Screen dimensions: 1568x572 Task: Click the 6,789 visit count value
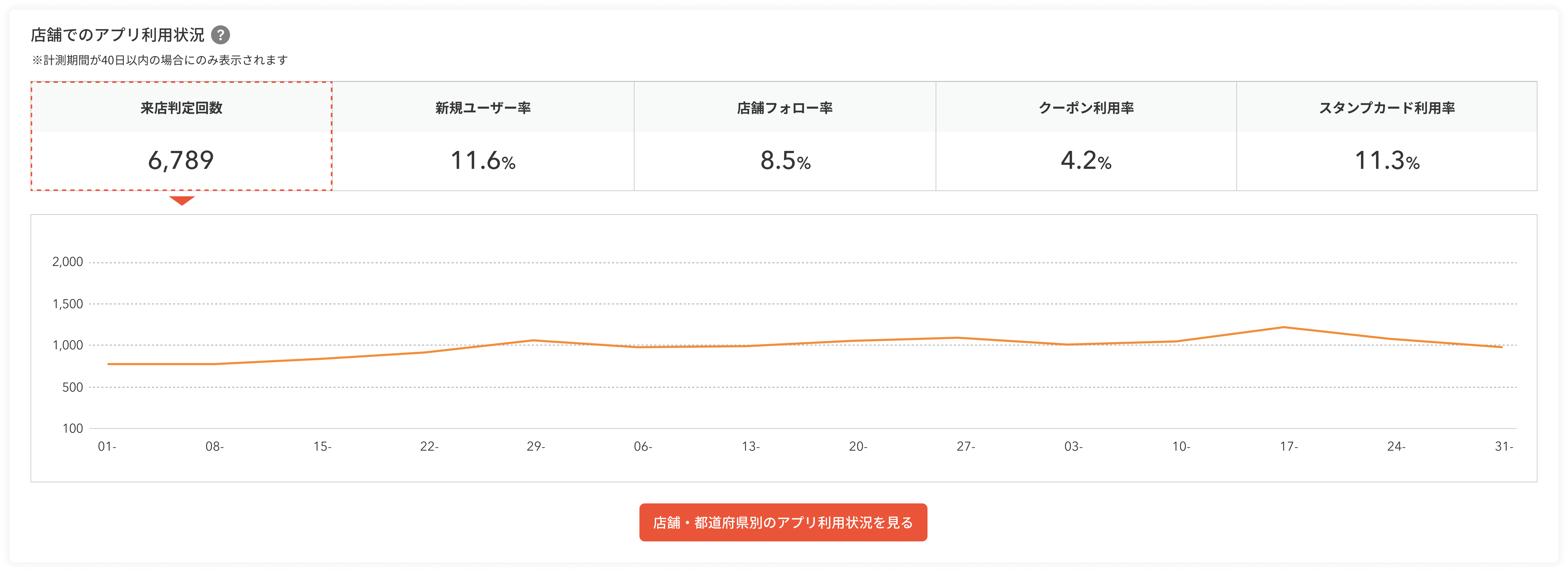coord(181,161)
